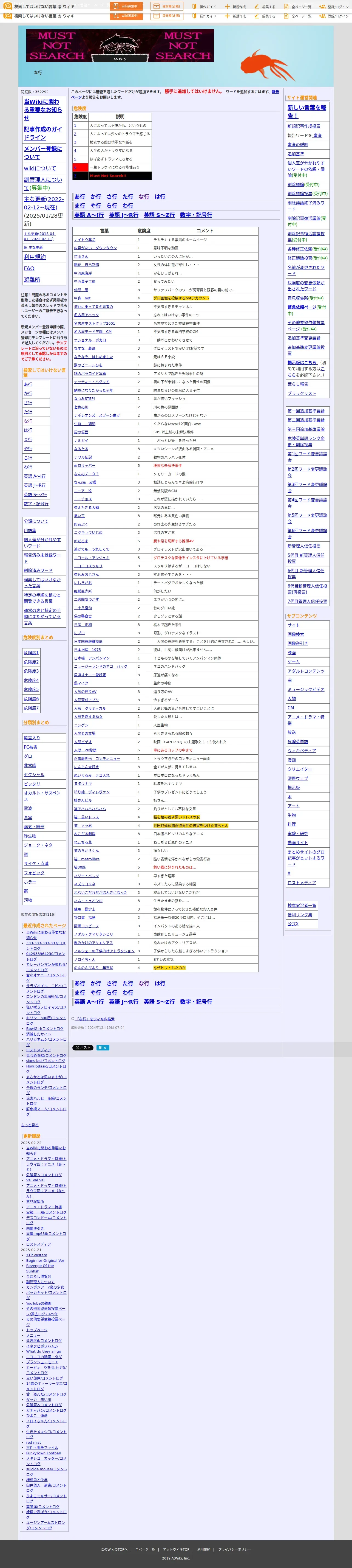Select ミュージックビデオ under サブコンテンツ

(306, 690)
